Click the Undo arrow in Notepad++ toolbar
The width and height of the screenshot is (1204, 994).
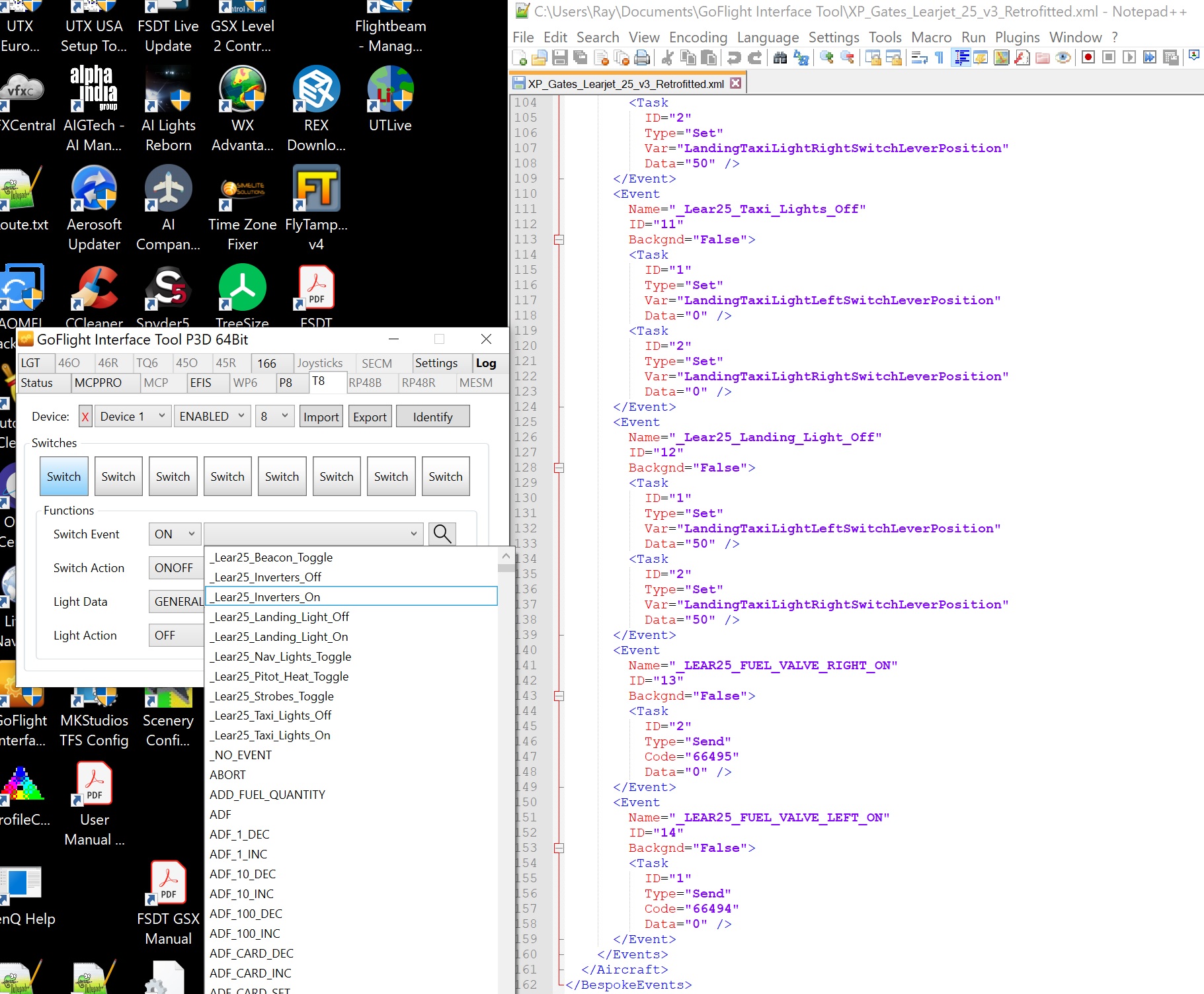tap(734, 58)
